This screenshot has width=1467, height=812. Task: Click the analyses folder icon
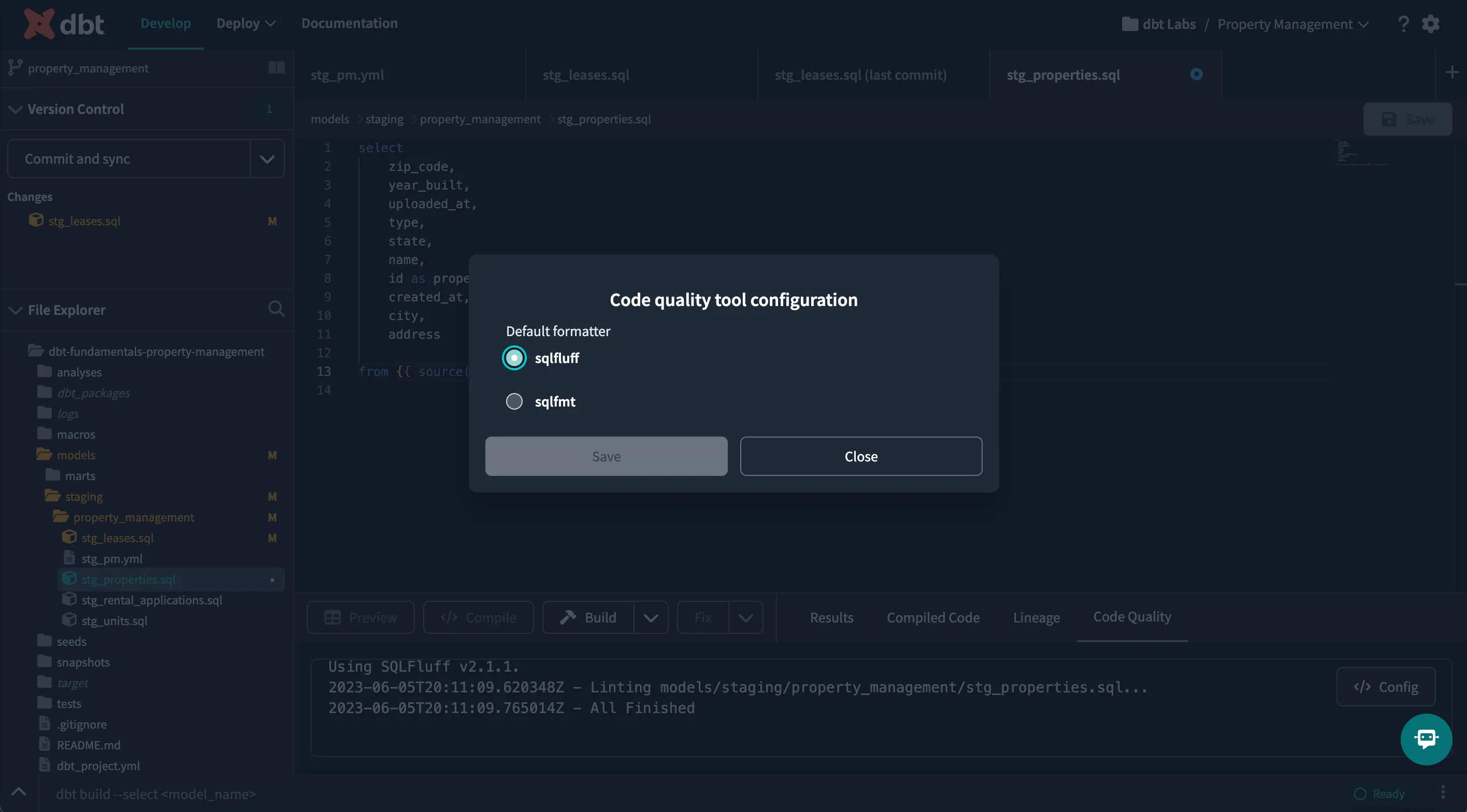[45, 371]
